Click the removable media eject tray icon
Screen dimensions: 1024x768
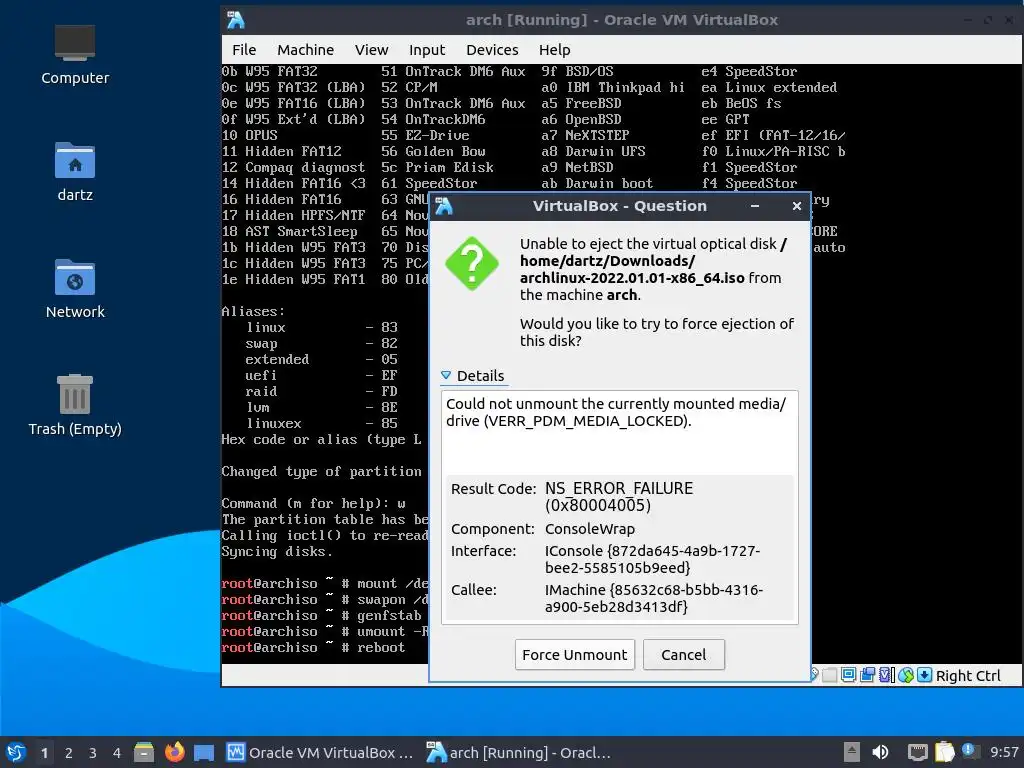851,752
